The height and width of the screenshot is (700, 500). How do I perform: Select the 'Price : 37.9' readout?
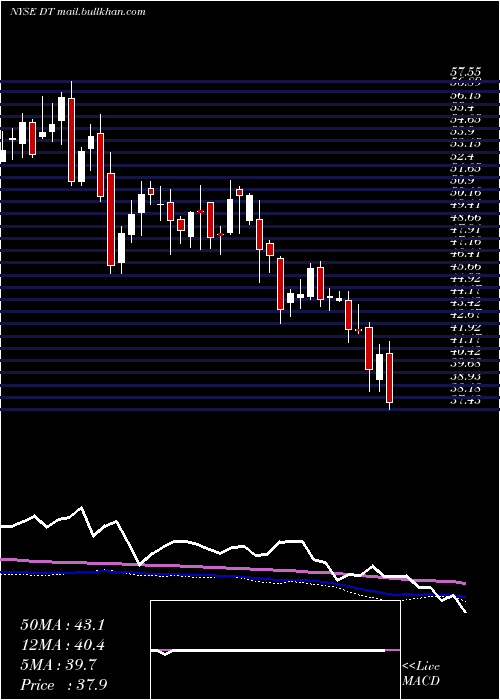pyautogui.click(x=63, y=685)
